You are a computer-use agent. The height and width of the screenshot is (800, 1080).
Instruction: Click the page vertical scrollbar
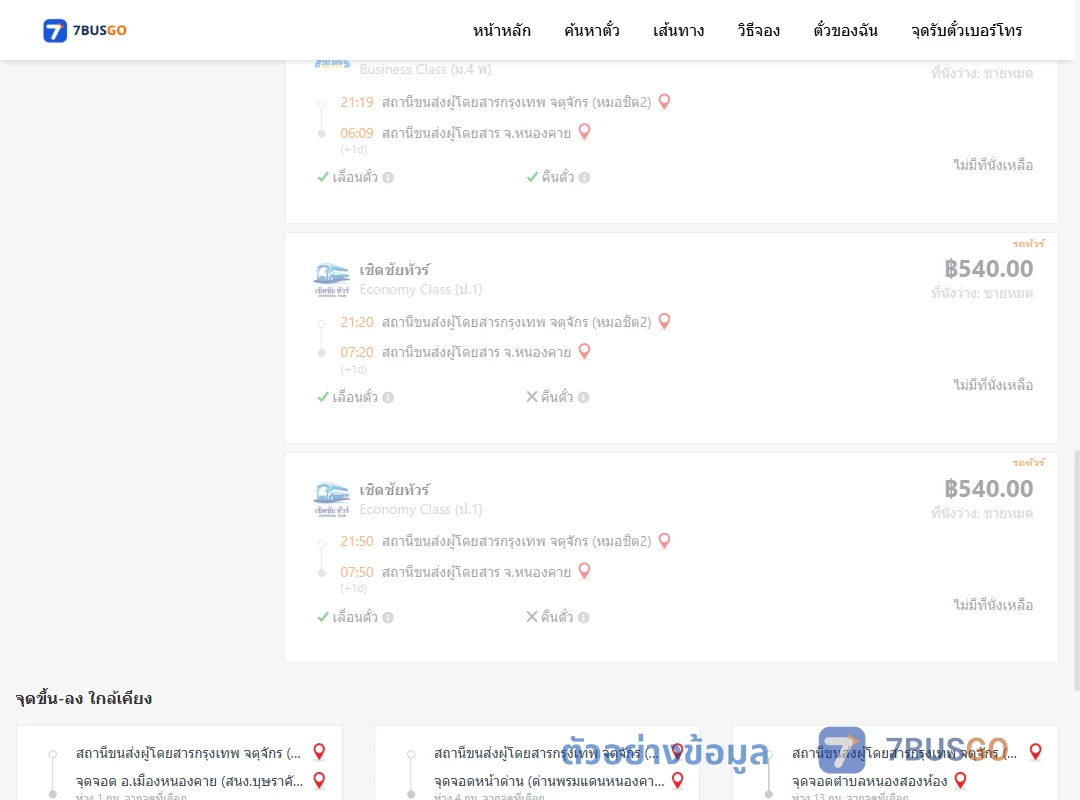point(1077,570)
